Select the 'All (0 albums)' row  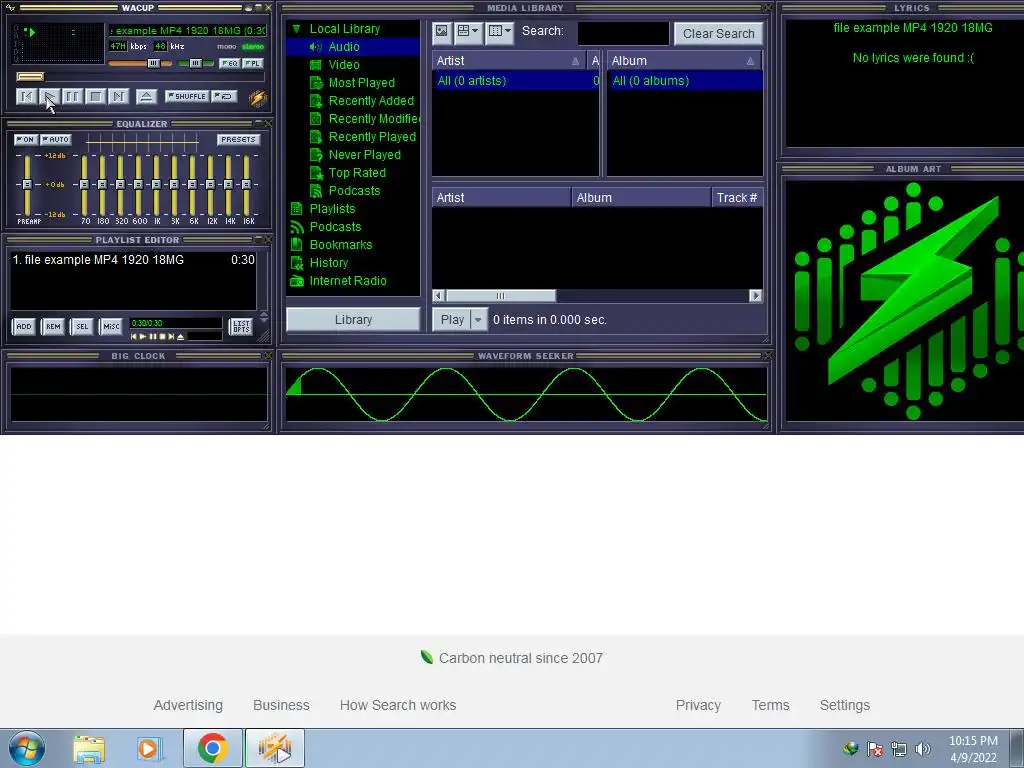(684, 81)
